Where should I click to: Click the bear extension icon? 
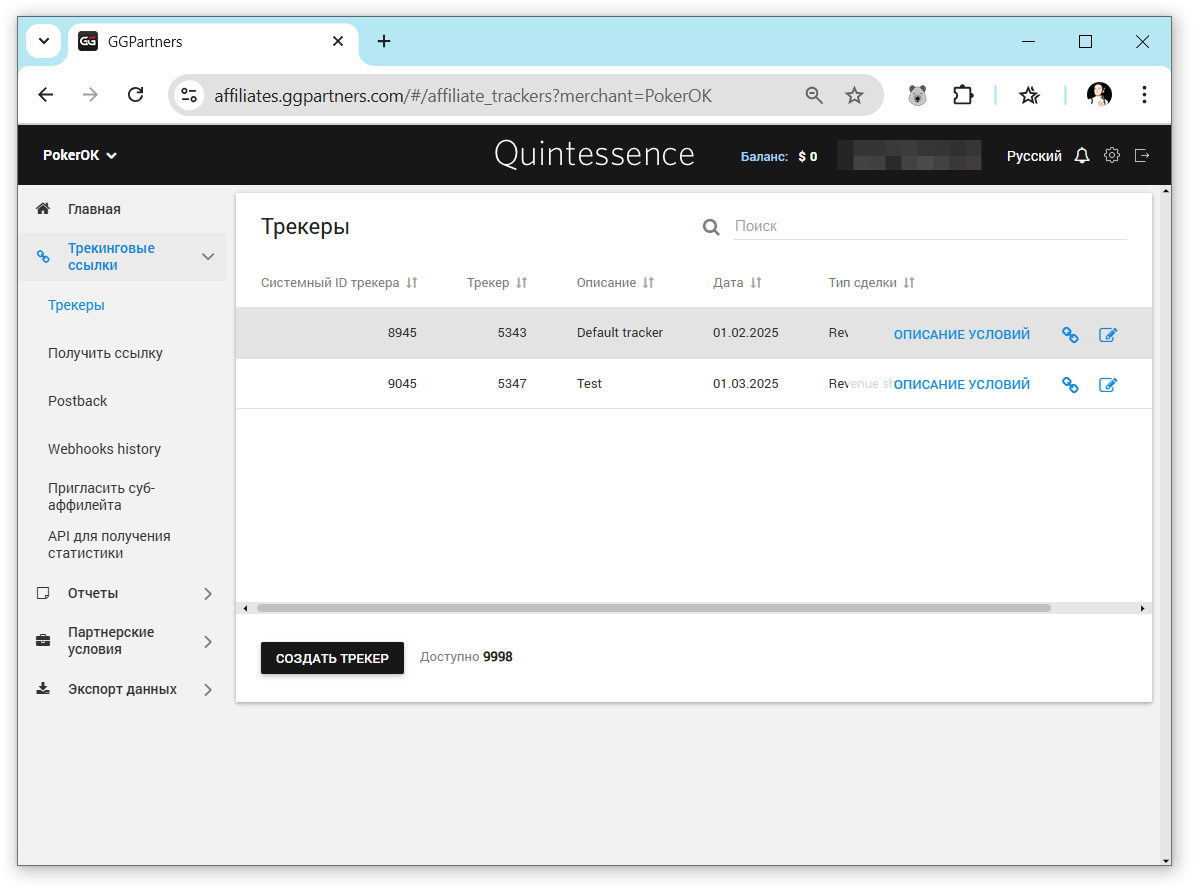pyautogui.click(x=918, y=95)
